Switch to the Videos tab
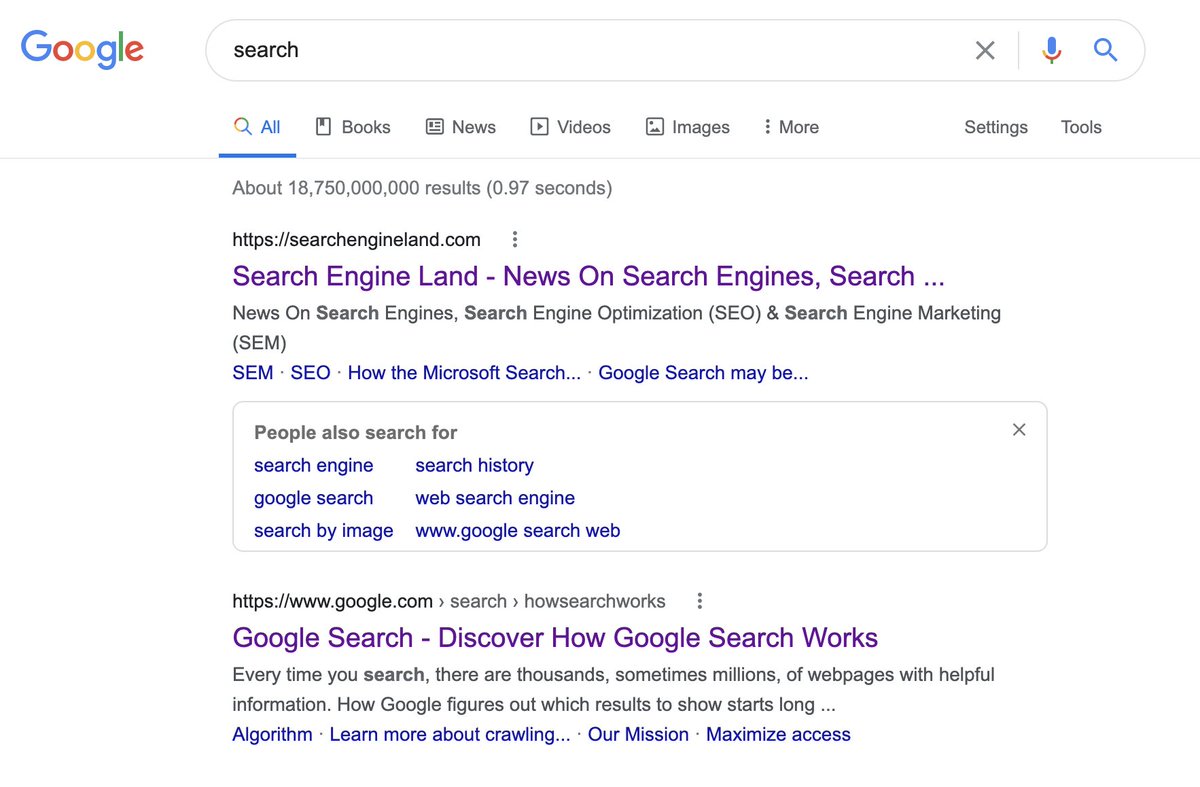The image size is (1200, 787). (x=570, y=127)
